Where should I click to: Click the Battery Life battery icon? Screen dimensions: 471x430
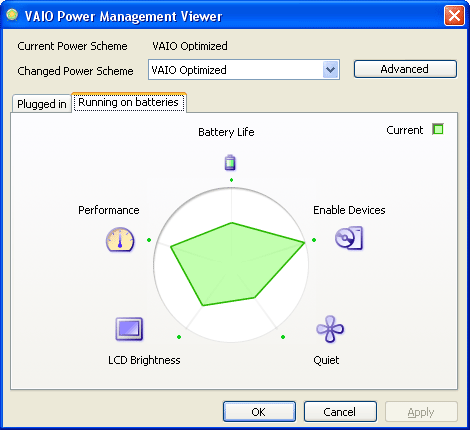click(x=230, y=163)
